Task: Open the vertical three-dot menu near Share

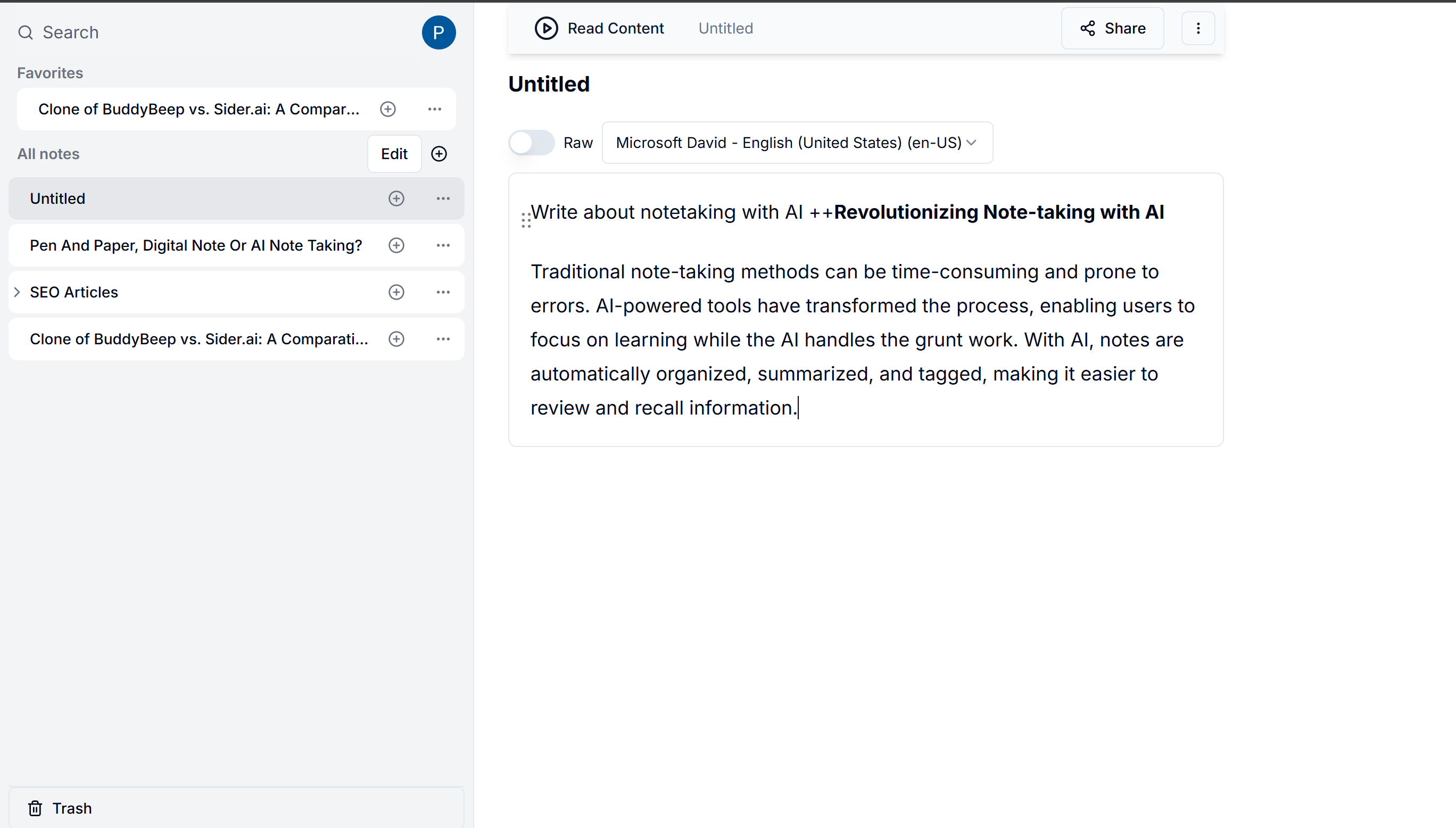Action: (x=1198, y=28)
